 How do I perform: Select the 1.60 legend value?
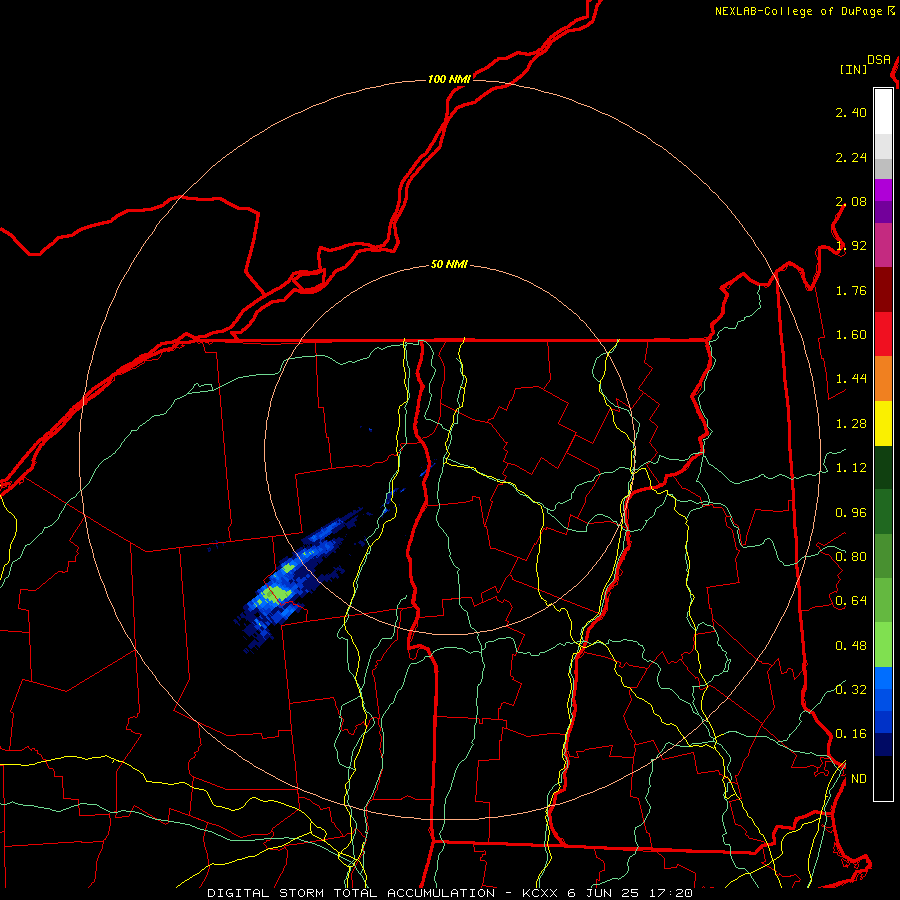[851, 335]
